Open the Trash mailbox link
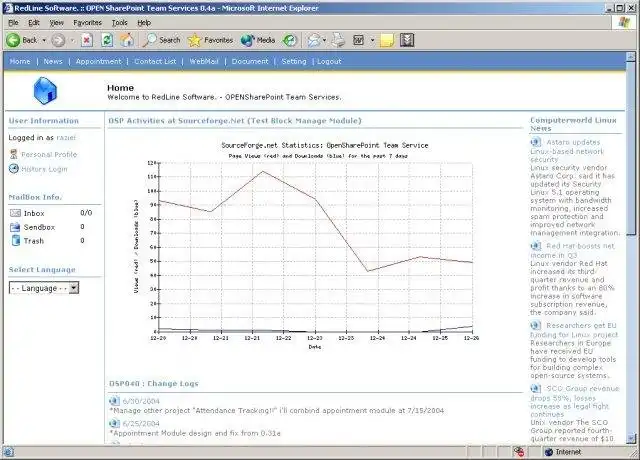 (x=33, y=241)
